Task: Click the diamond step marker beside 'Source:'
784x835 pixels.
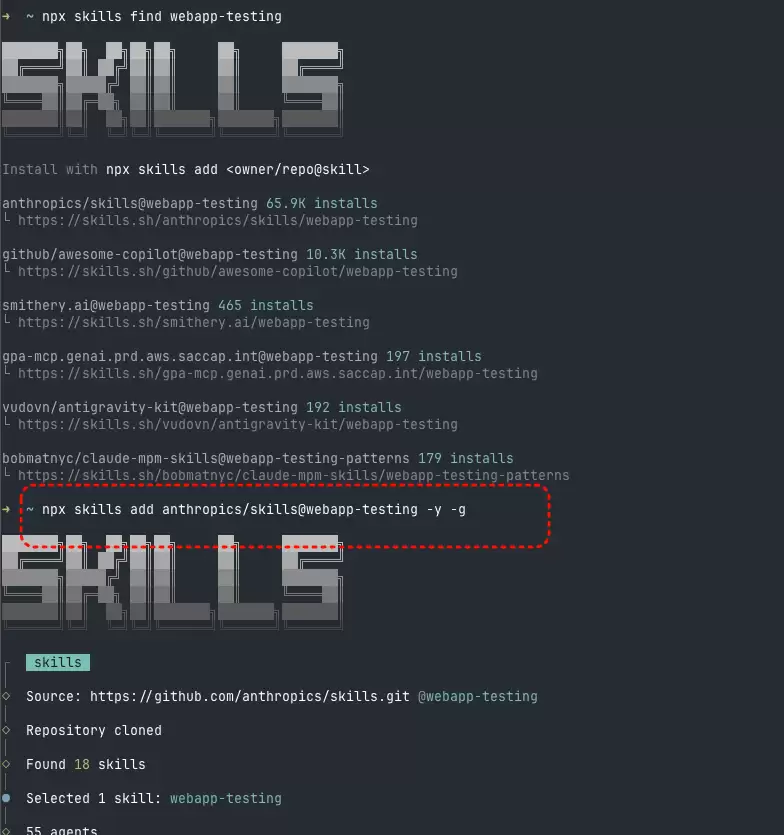Action: click(6, 696)
